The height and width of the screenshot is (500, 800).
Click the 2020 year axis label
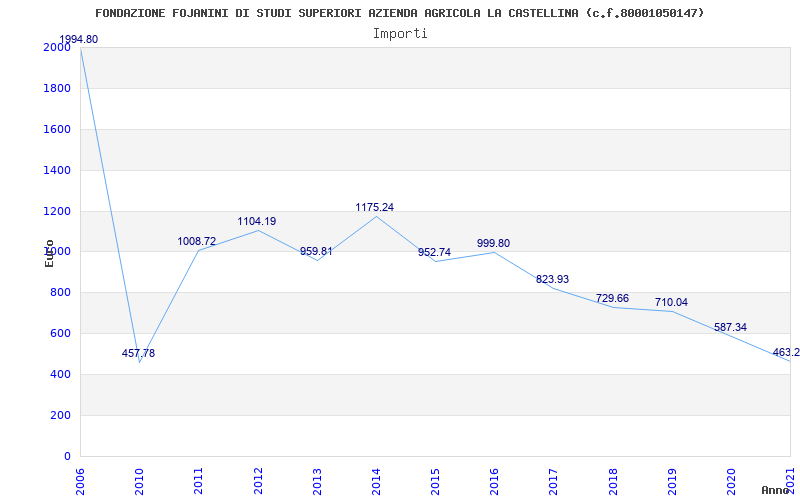[x=732, y=481]
